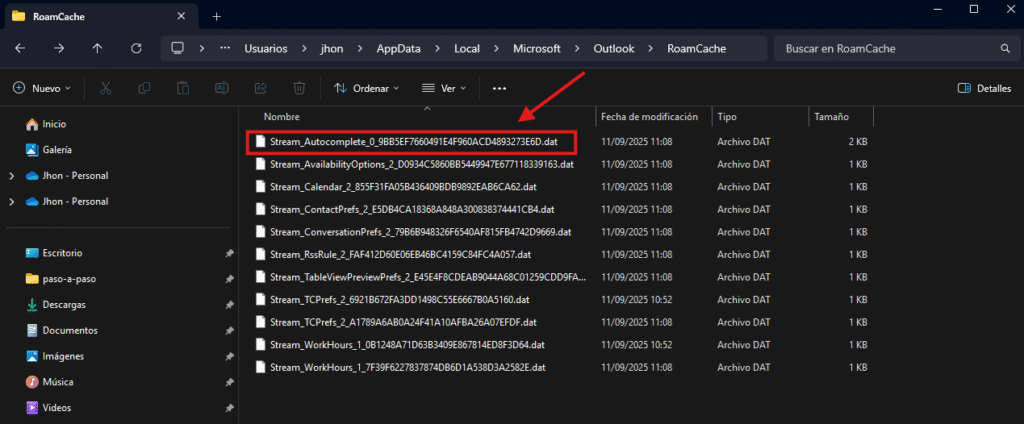Open Descargas in the sidebar
The width and height of the screenshot is (1024, 424).
(x=64, y=304)
